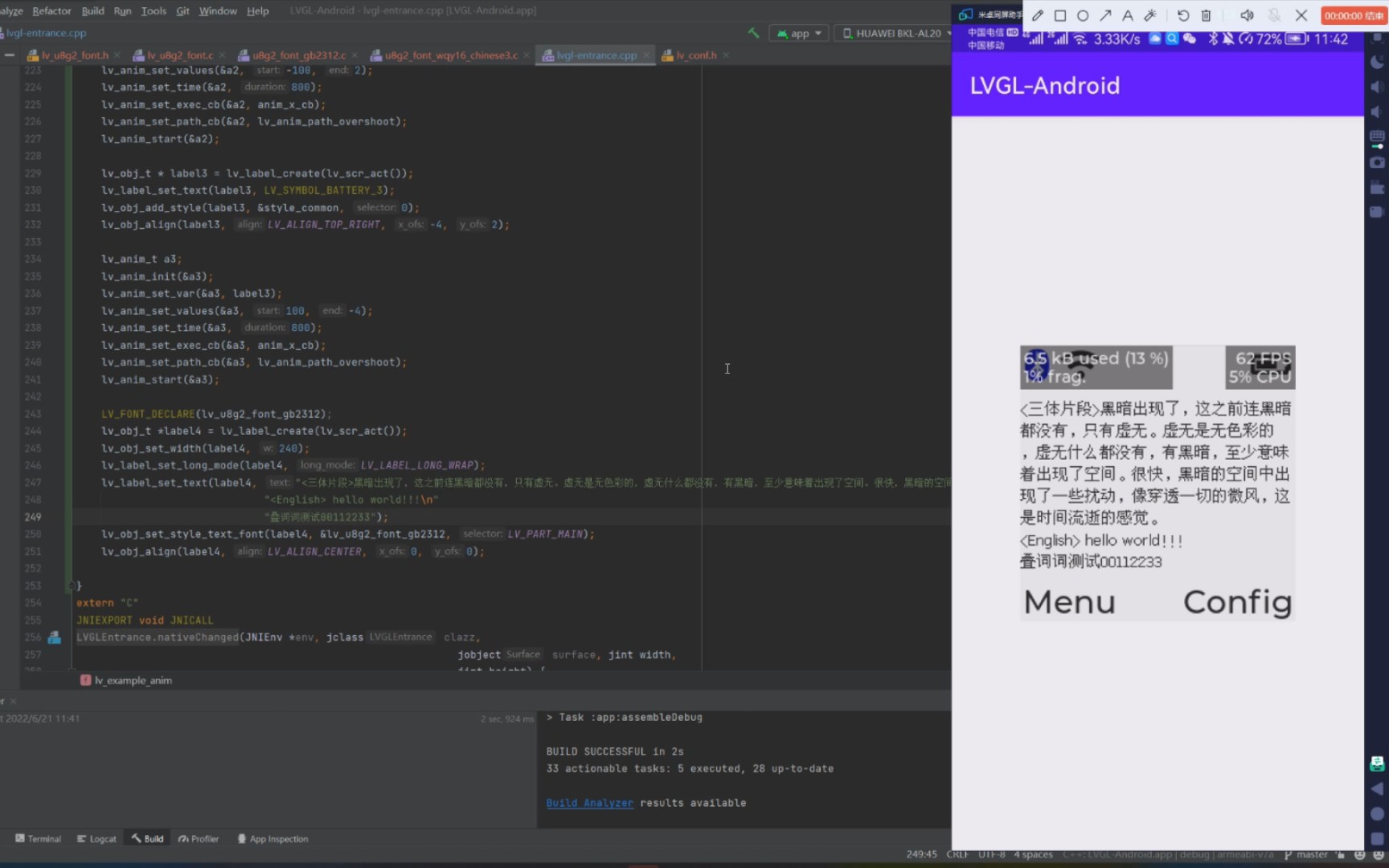1389x868 pixels.
Task: Open the green file transfer icon
Action: click(1377, 764)
